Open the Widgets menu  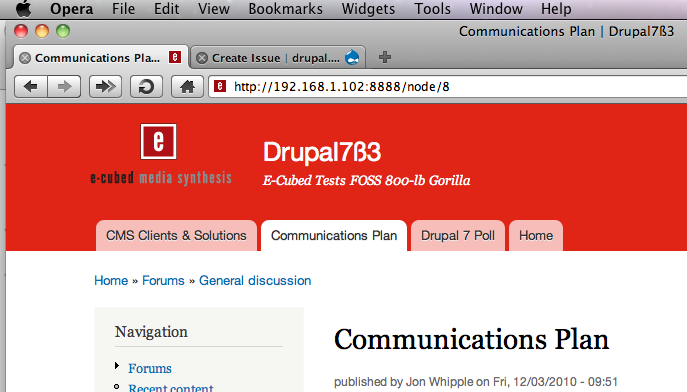click(368, 9)
